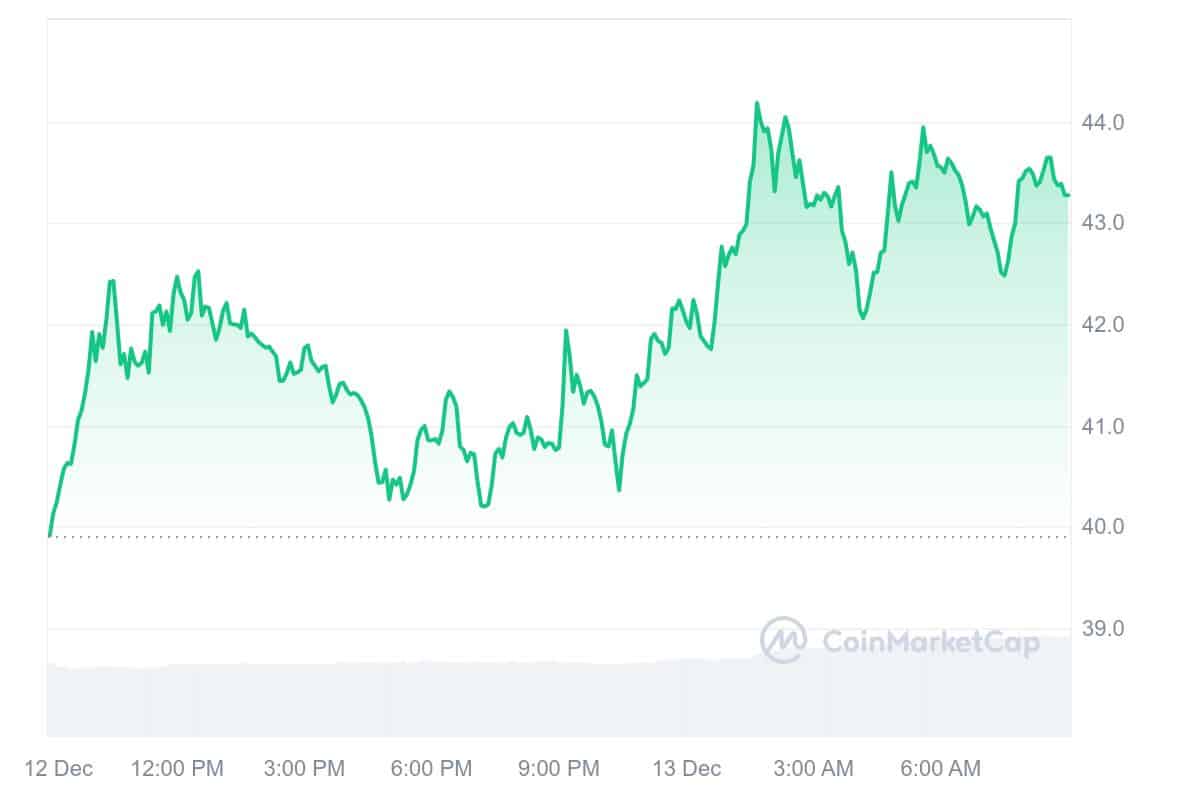Image resolution: width=1200 pixels, height=800 pixels.
Task: Click the highest peak of the price line
Action: tap(756, 103)
